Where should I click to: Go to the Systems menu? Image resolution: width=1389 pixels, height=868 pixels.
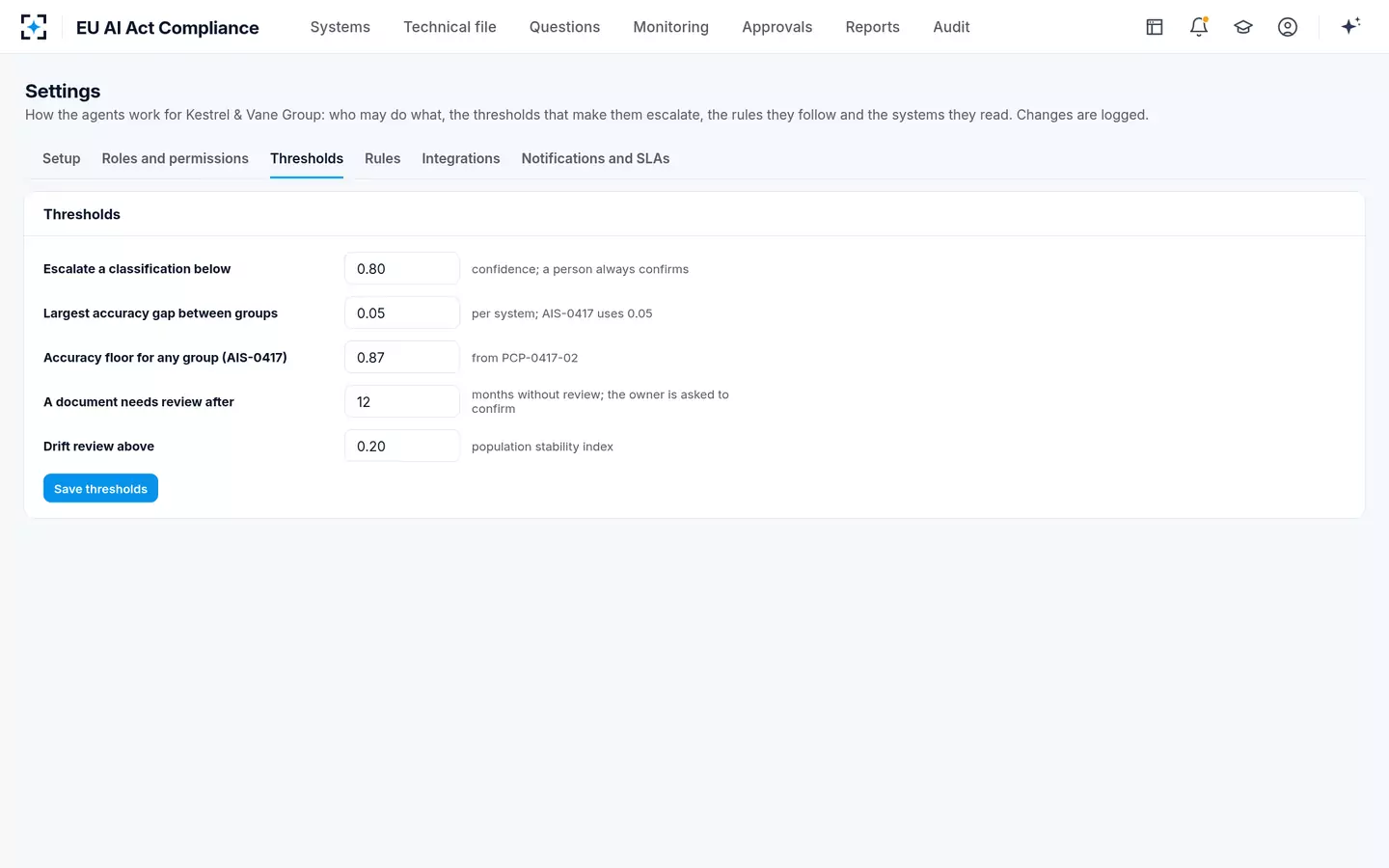click(340, 27)
